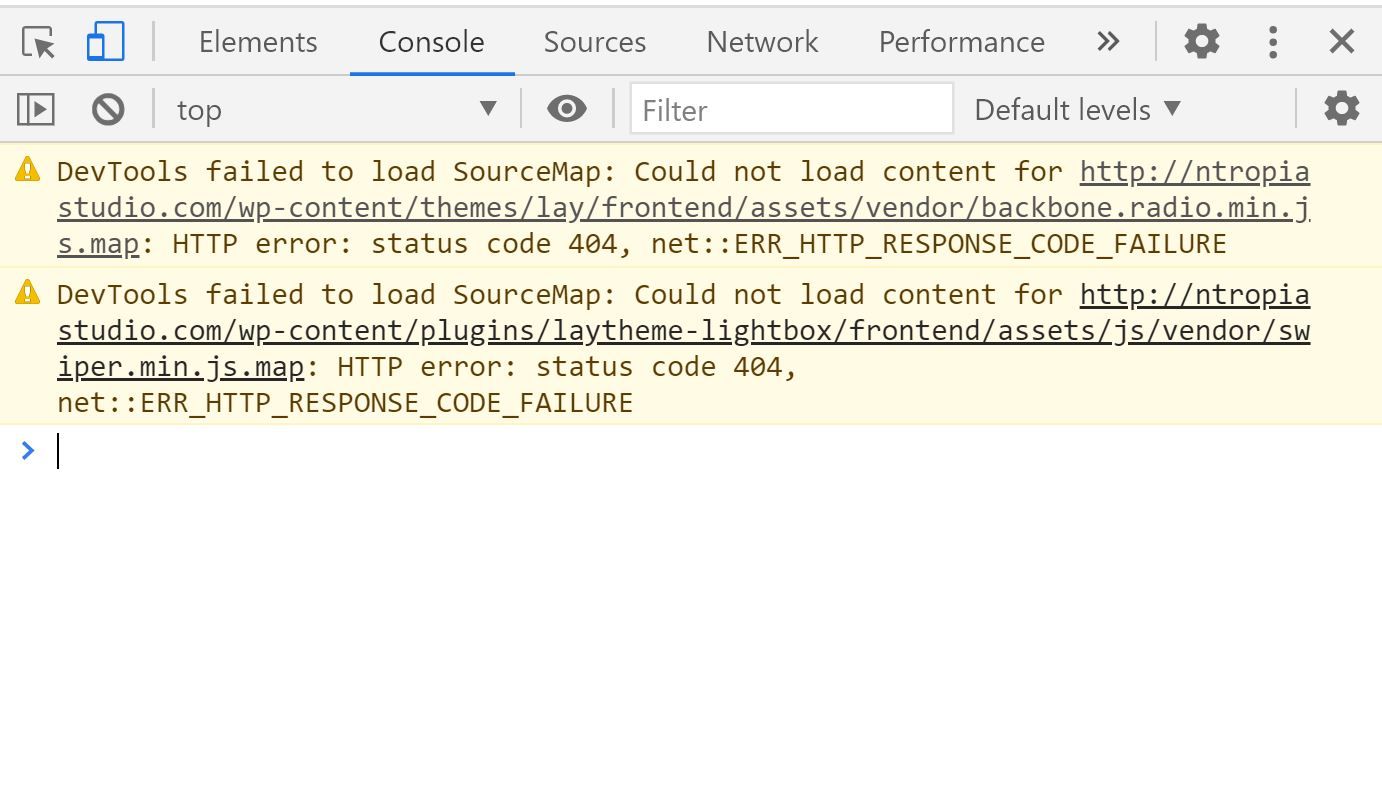
Task: Open the Network panel
Action: [761, 42]
